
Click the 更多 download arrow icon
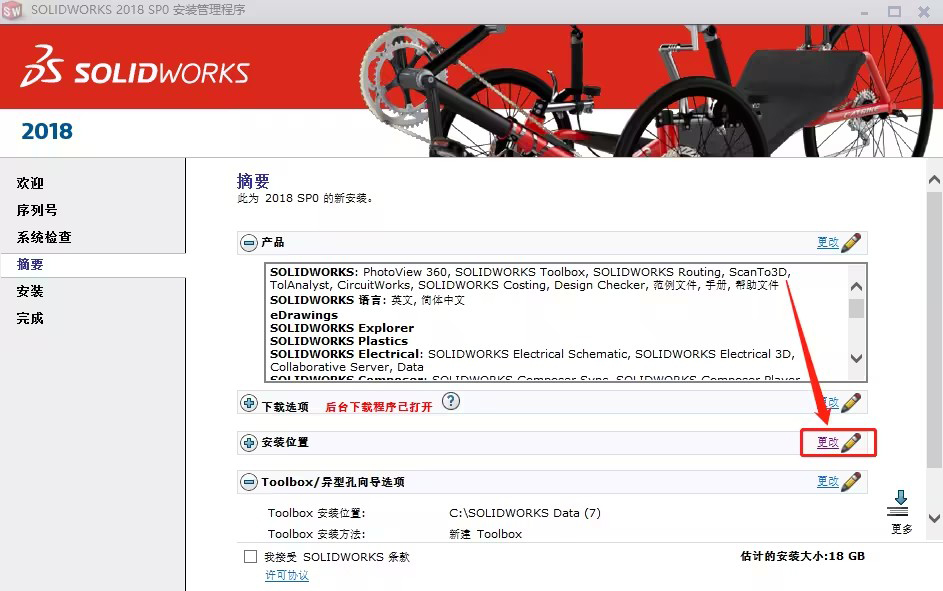tap(900, 504)
